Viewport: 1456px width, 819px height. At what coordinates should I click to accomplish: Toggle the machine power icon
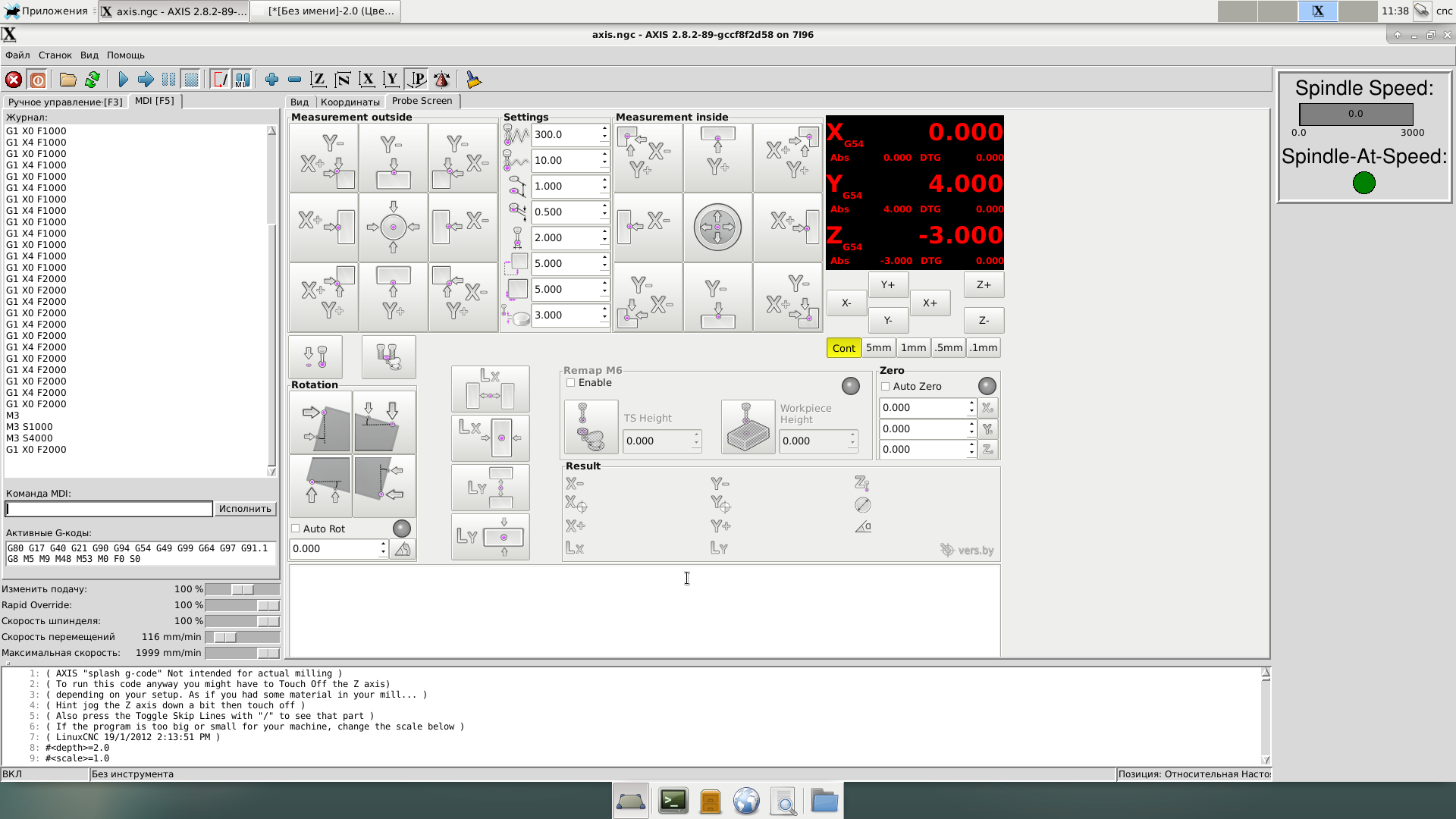coord(37,80)
